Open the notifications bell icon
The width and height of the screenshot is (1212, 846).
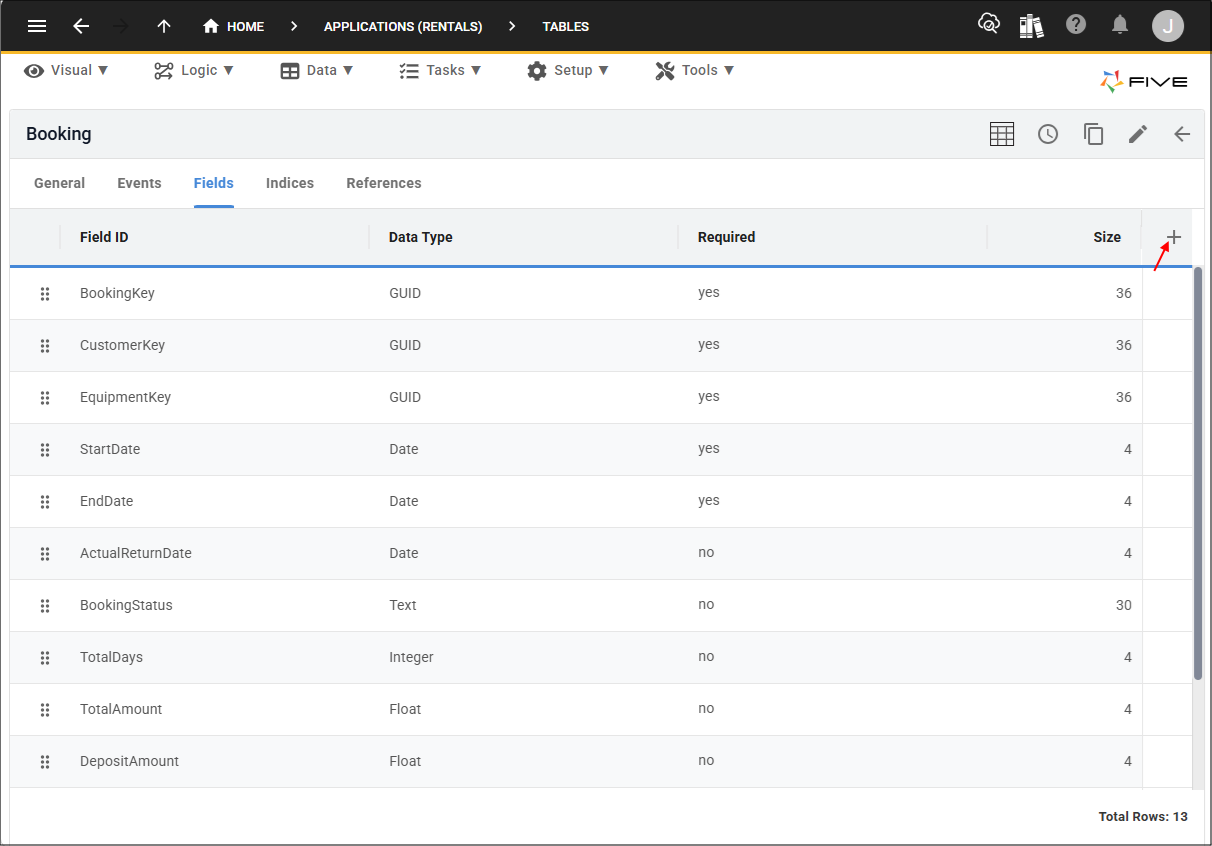[1120, 25]
